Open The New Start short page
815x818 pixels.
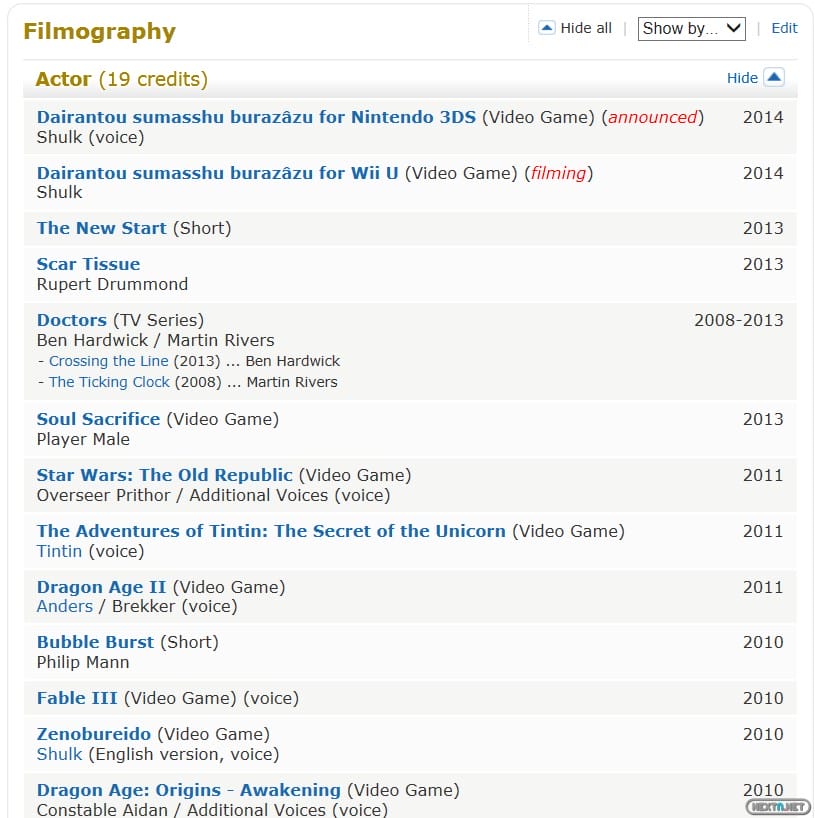[x=102, y=228]
